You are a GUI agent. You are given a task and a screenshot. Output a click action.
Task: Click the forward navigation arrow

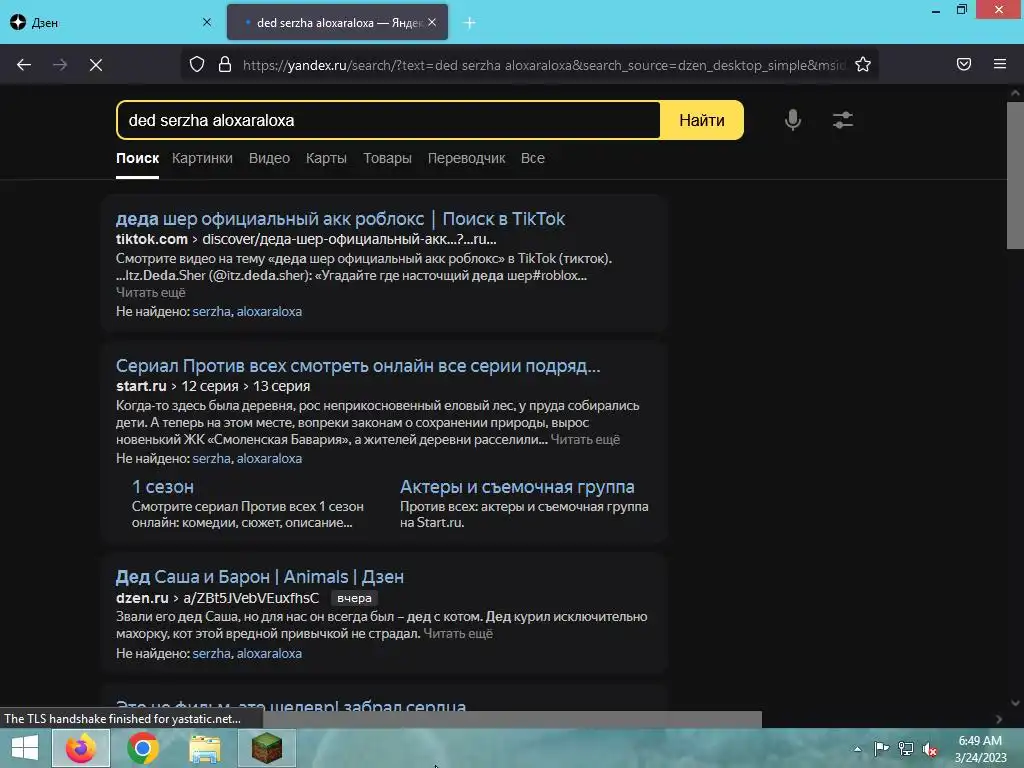coord(60,65)
